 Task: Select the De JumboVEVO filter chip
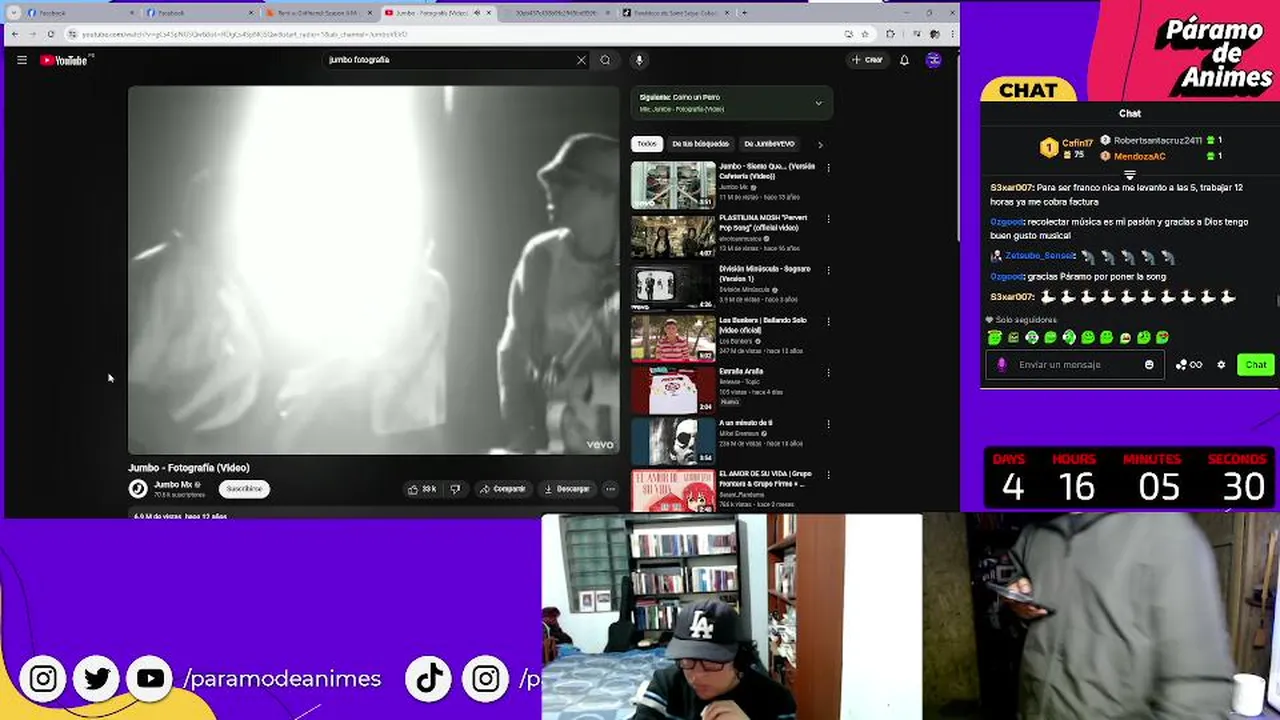click(x=769, y=144)
